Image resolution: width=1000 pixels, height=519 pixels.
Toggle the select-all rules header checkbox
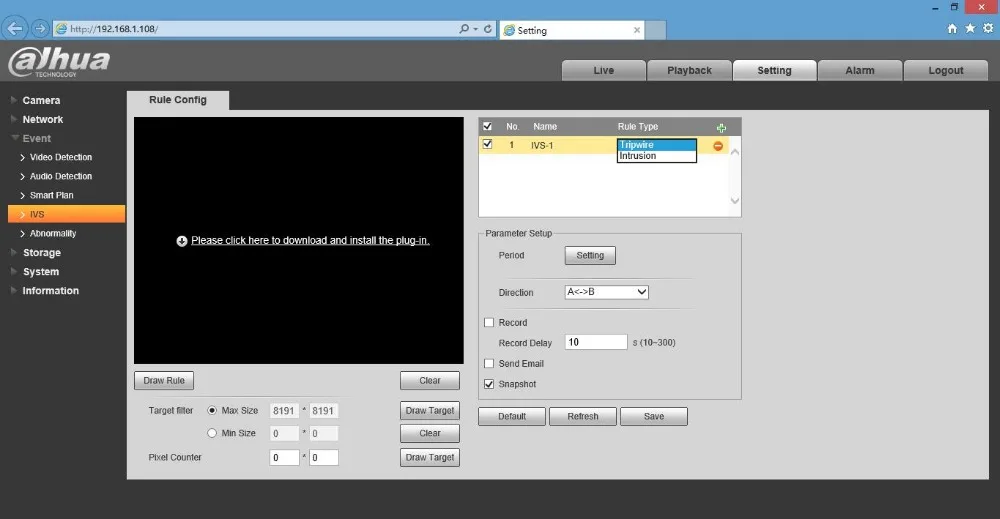487,126
